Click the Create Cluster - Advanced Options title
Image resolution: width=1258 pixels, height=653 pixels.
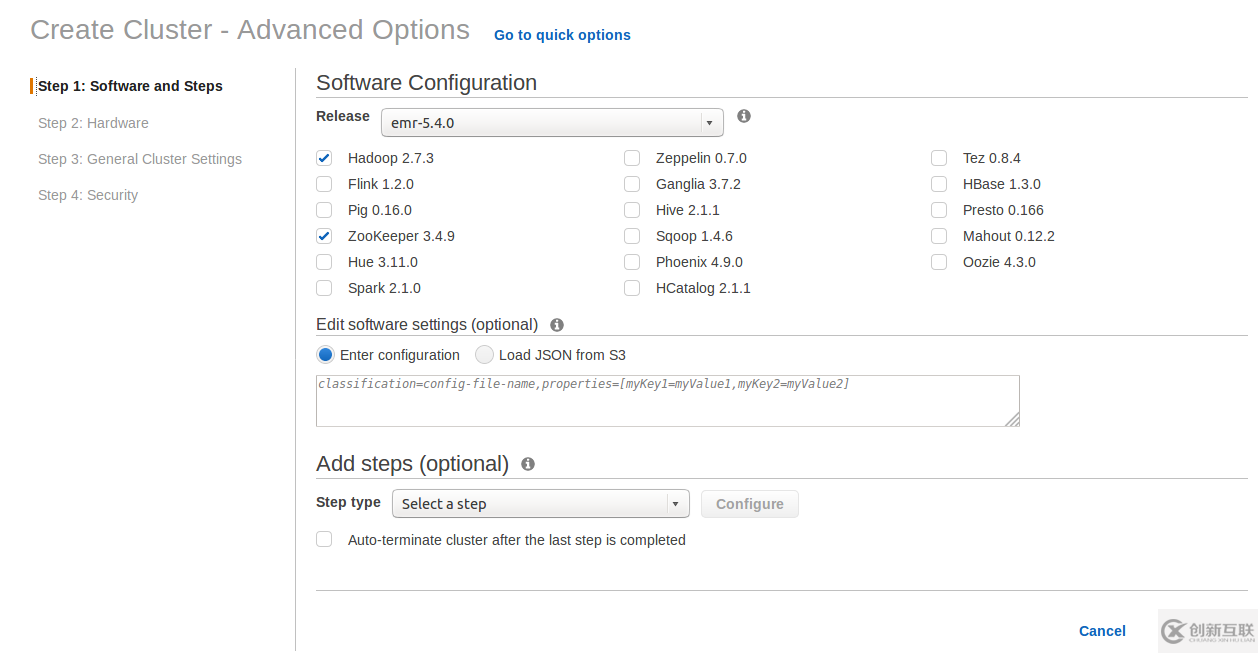coord(250,30)
